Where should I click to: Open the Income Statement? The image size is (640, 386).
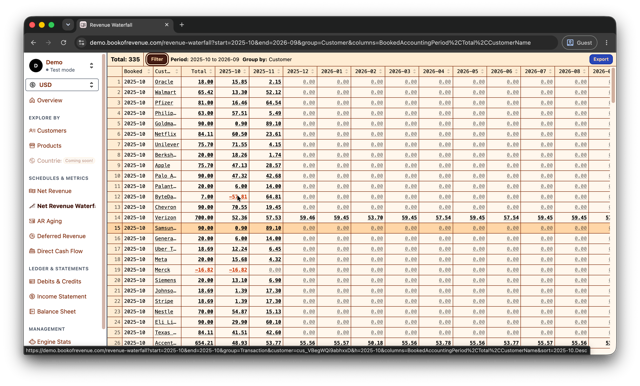click(x=62, y=297)
